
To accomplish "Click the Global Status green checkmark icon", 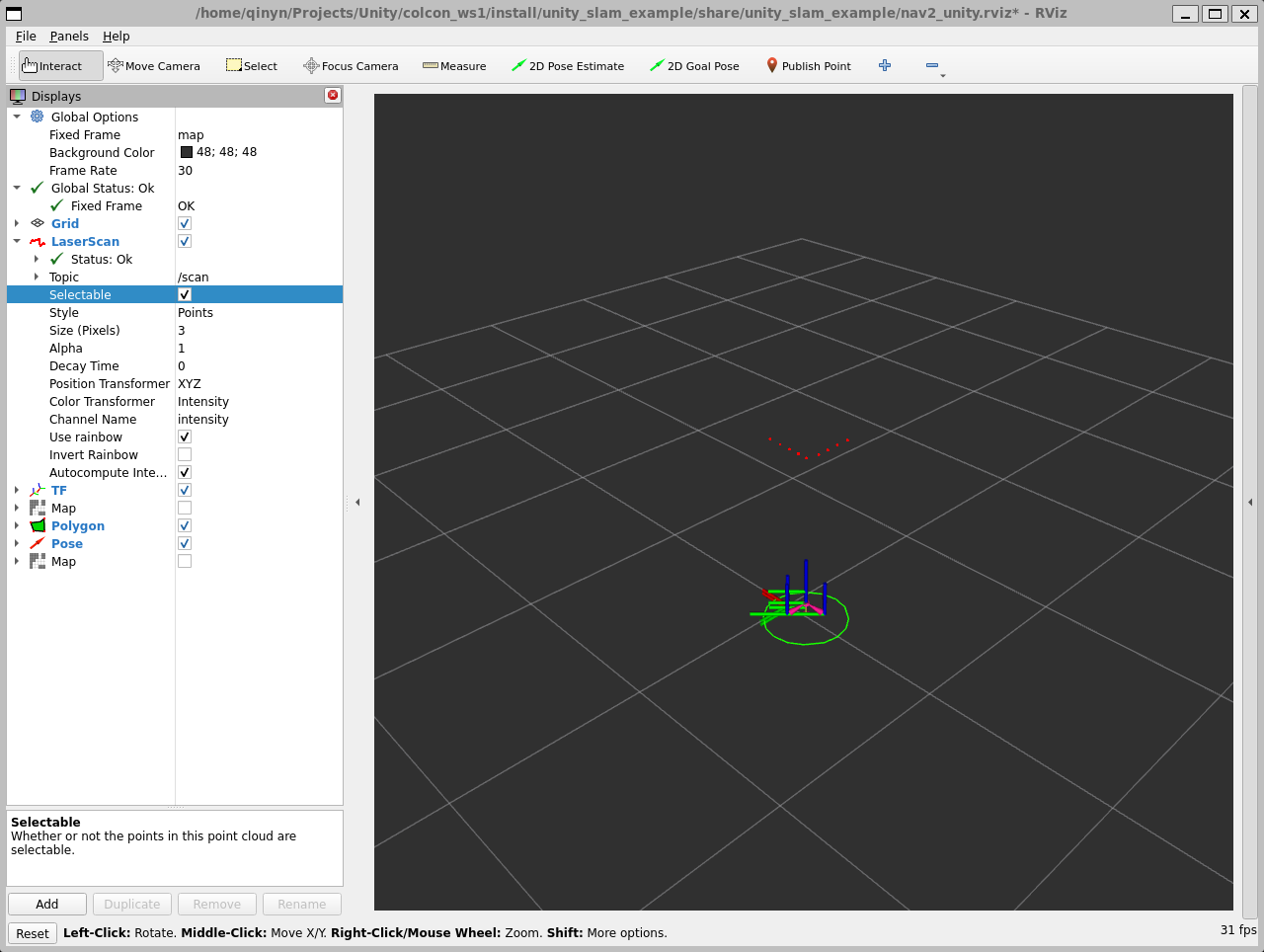I will (x=38, y=188).
